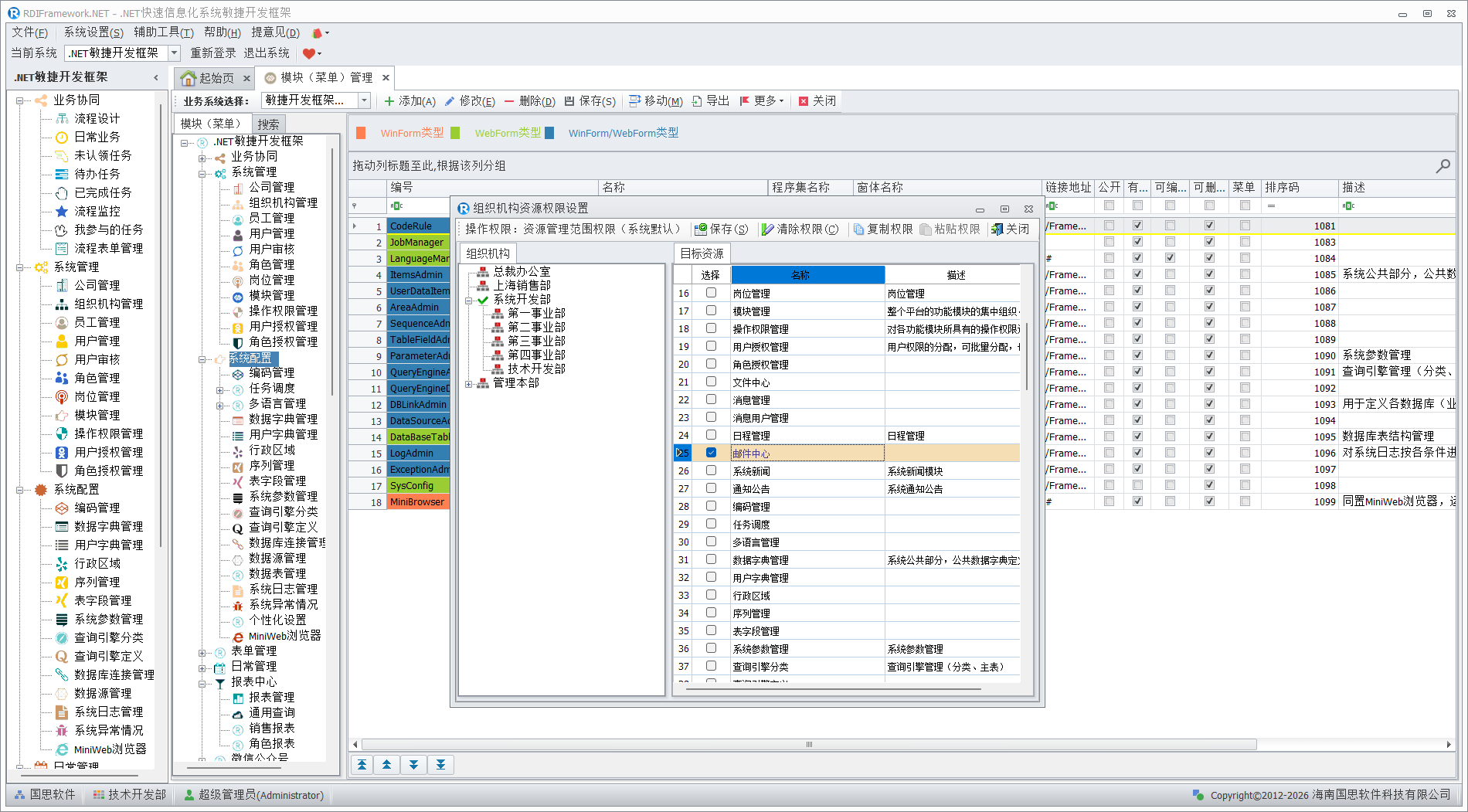Screen dimensions: 1468x812
Task: Click the 保存 icon in permission dialog
Action: click(701, 229)
